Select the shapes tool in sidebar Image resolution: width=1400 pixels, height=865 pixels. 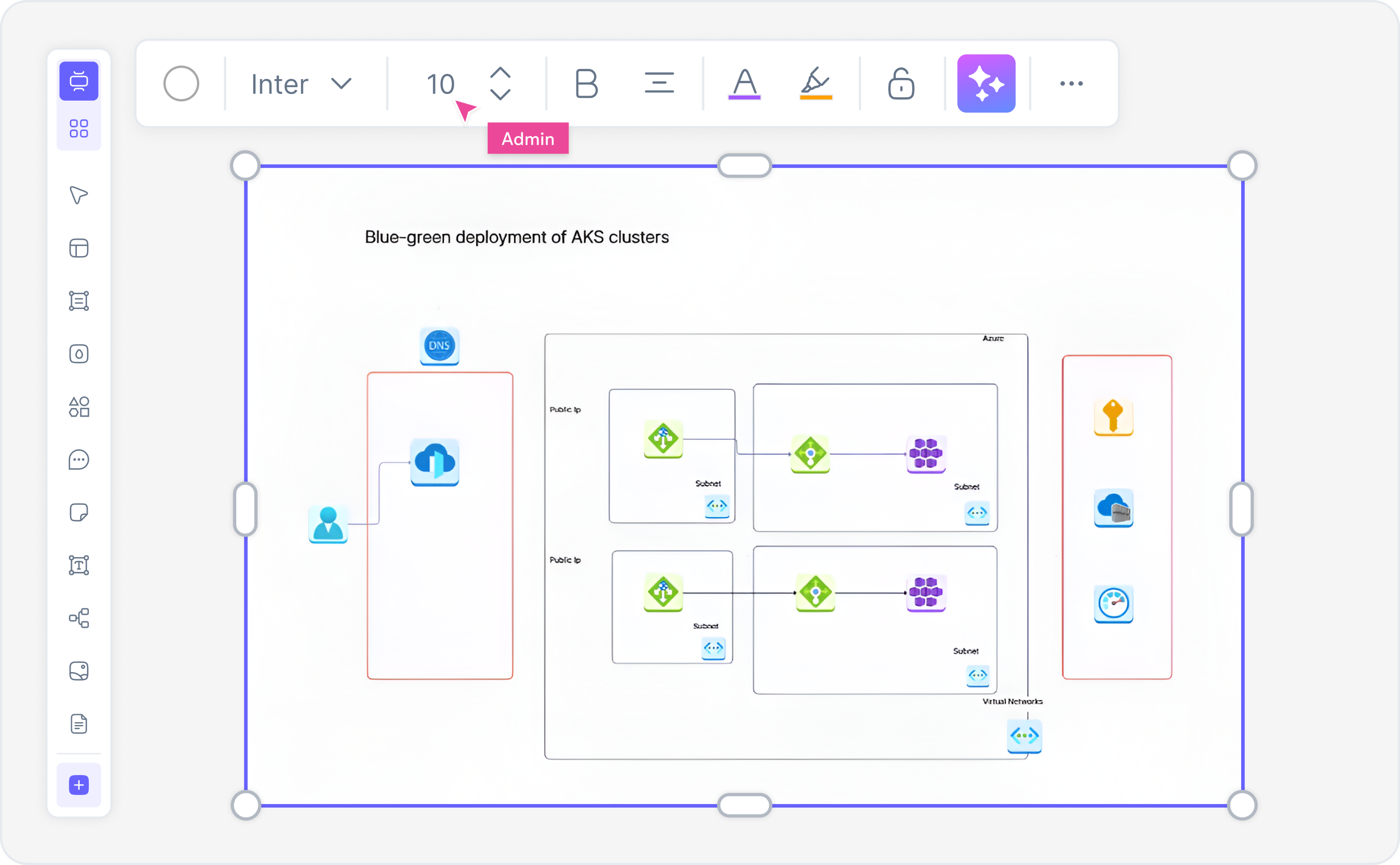click(79, 407)
